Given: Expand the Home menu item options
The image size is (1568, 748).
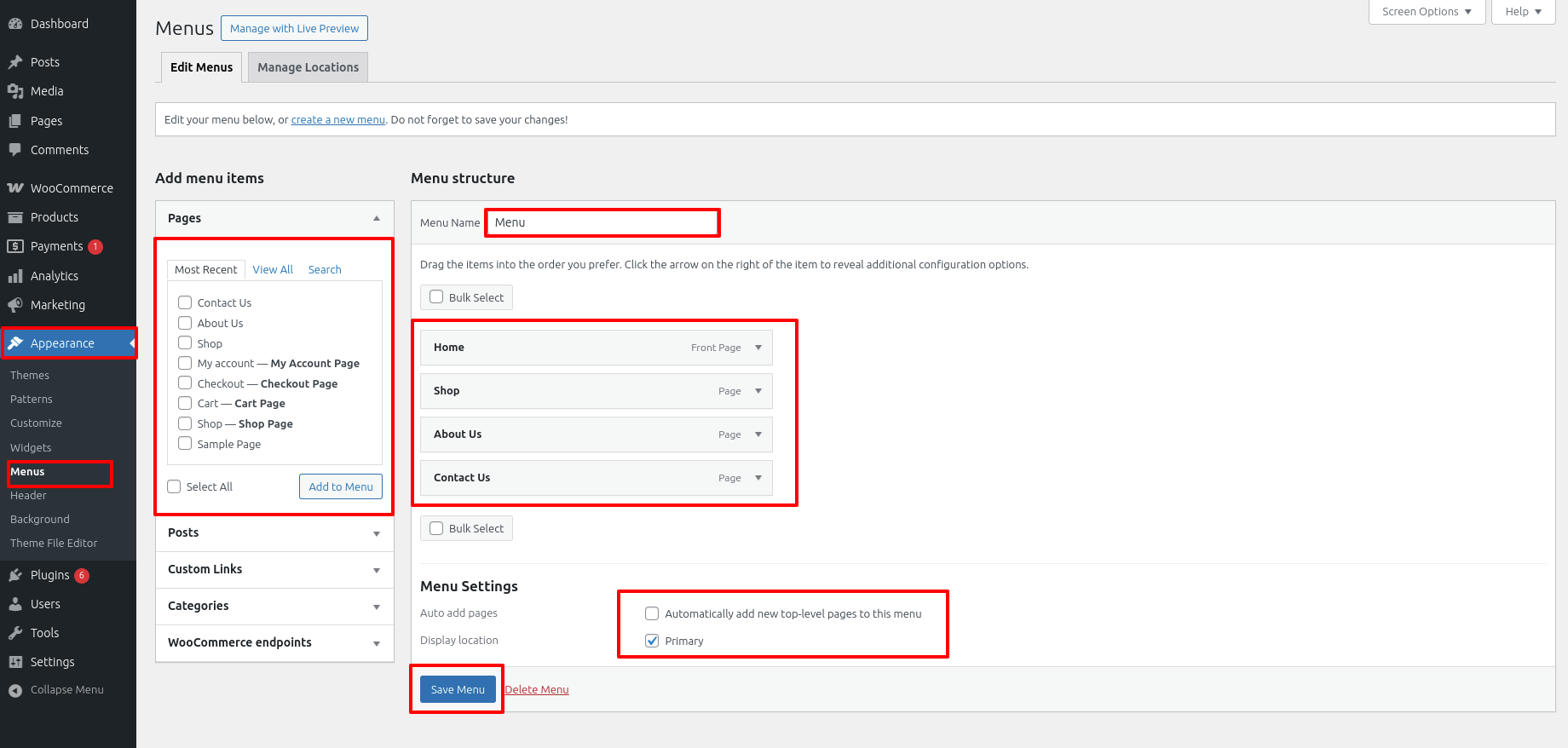Looking at the screenshot, I should click(758, 348).
